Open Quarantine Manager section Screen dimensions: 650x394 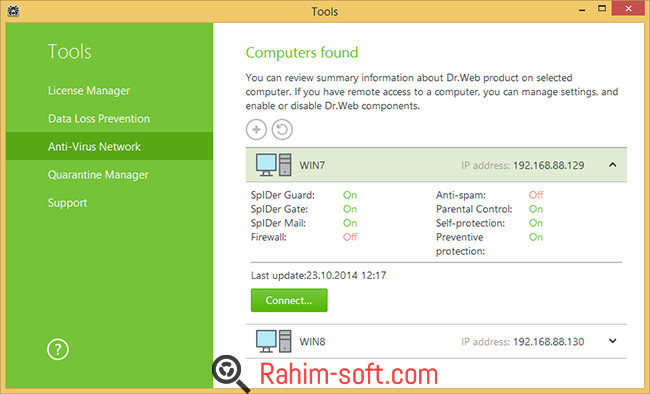[98, 175]
